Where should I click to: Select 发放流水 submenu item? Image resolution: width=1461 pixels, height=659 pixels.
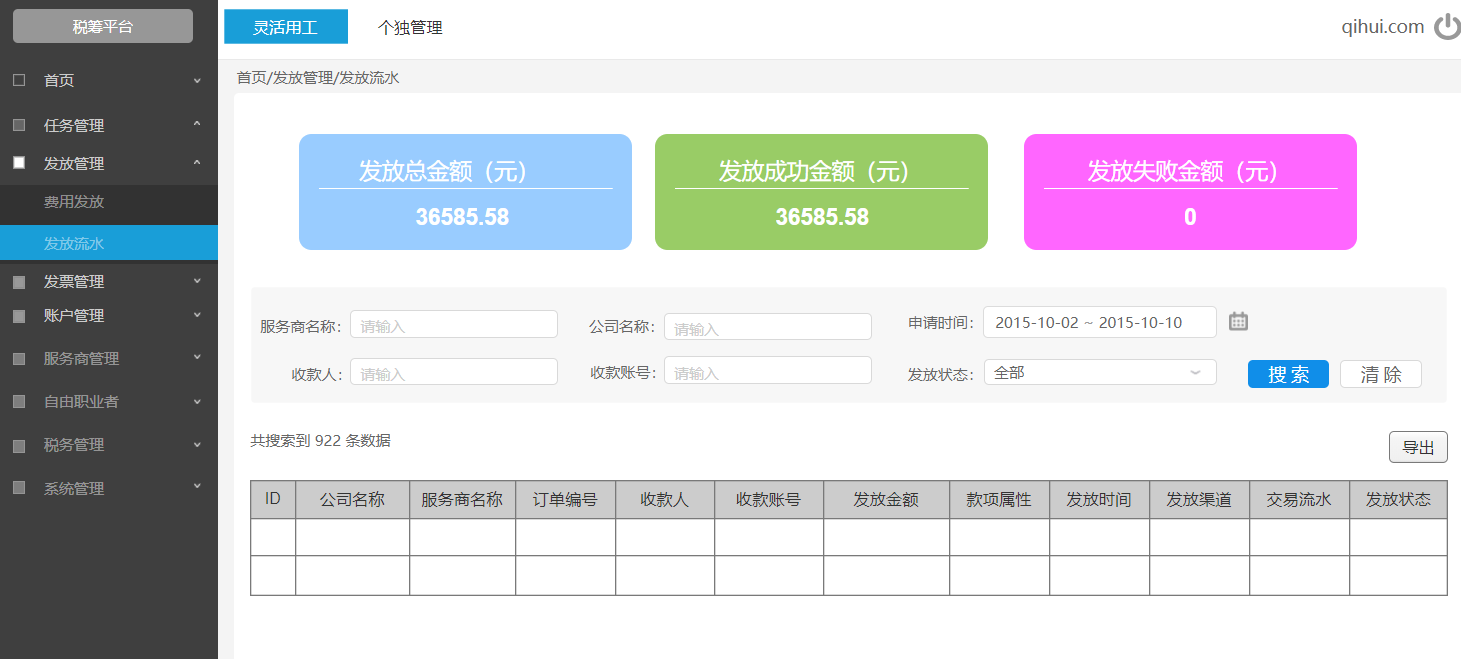109,243
